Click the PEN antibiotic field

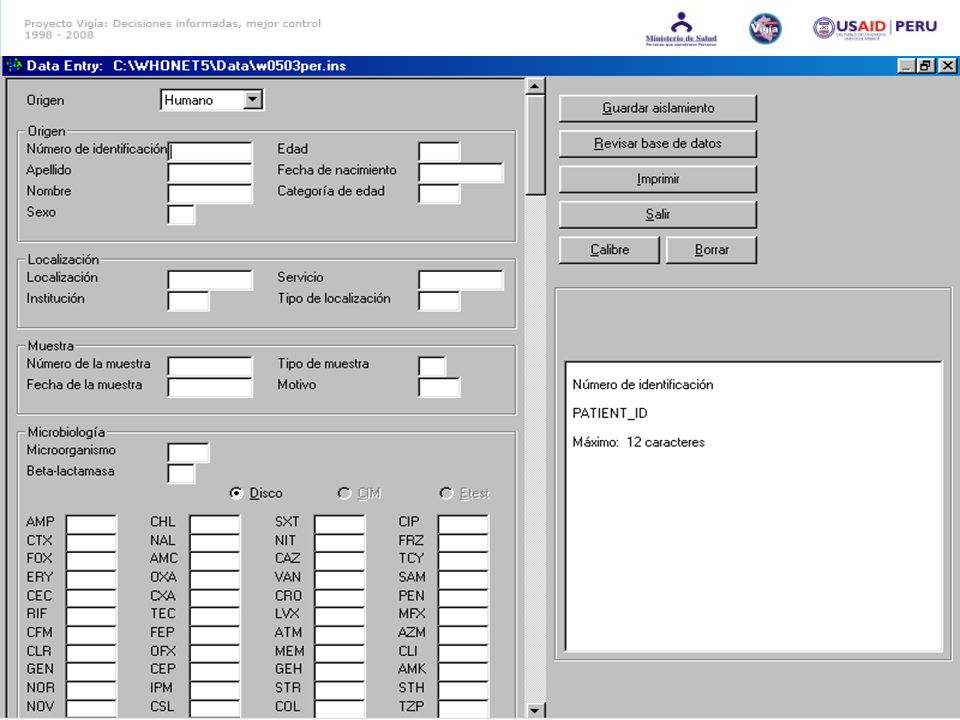point(463,598)
